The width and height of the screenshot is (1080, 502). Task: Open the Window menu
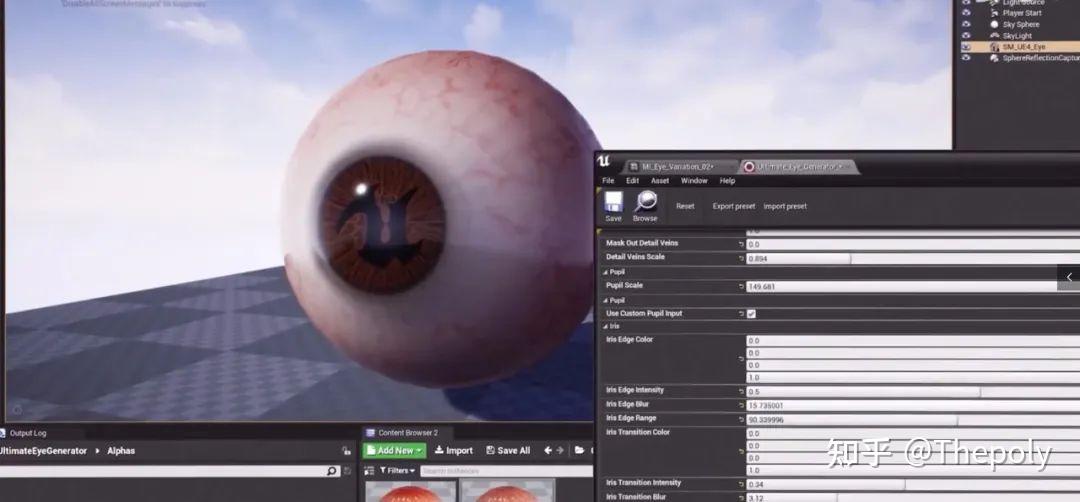694,180
